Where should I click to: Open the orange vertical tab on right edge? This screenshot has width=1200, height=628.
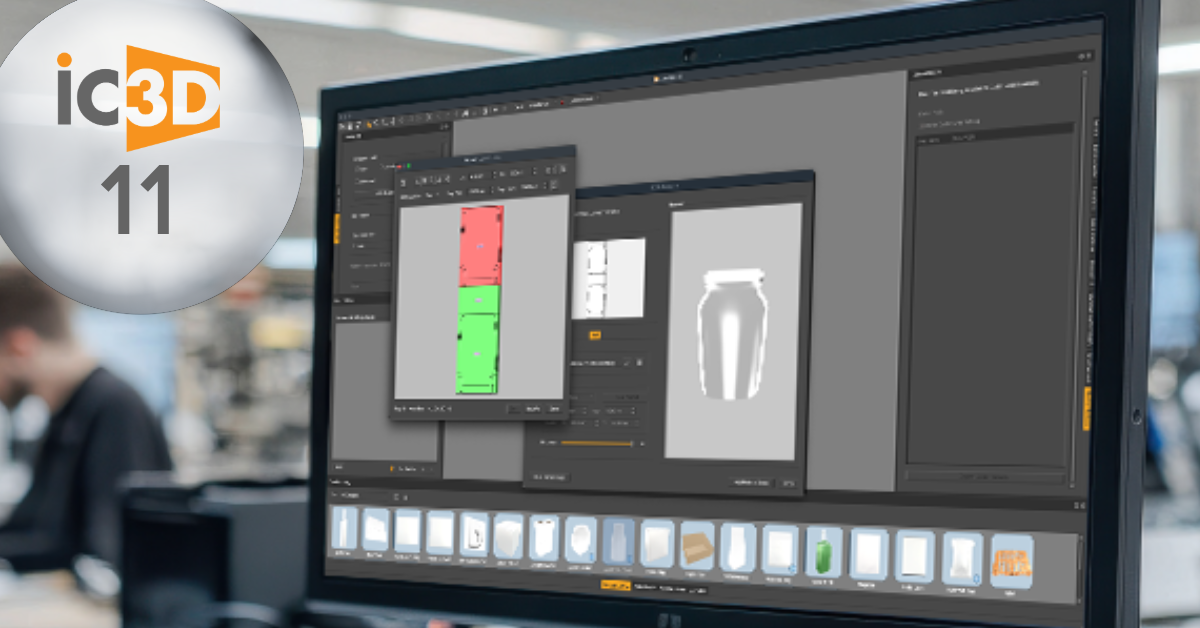pos(1087,408)
